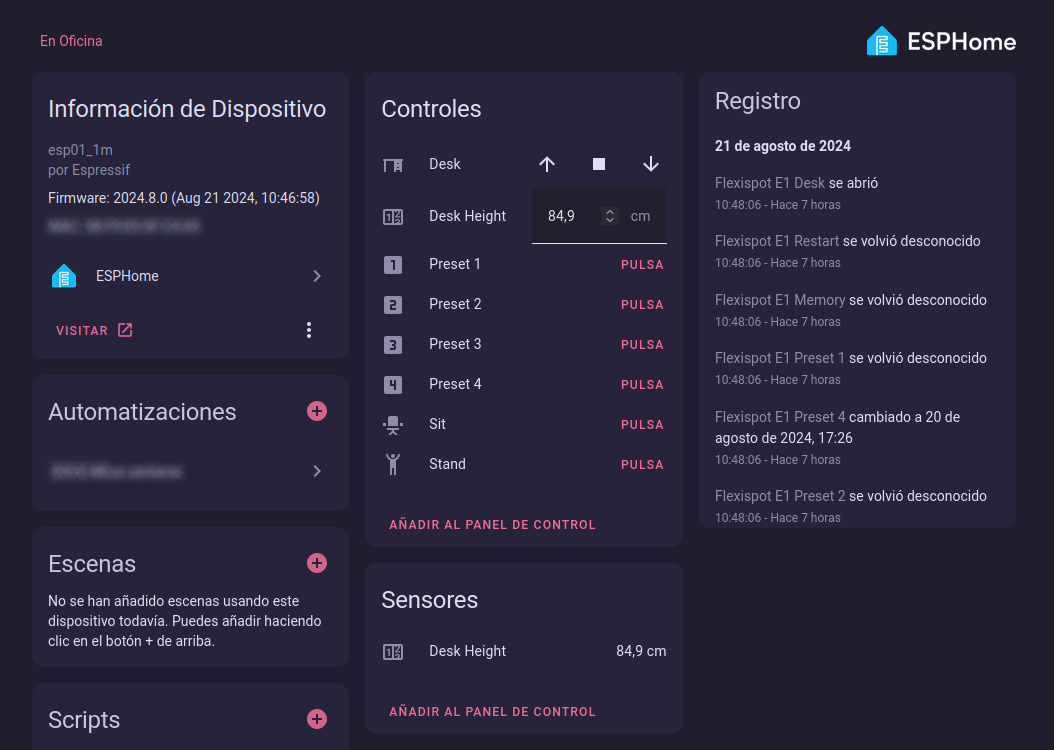Open the blurred automation entry chevron

tap(317, 471)
